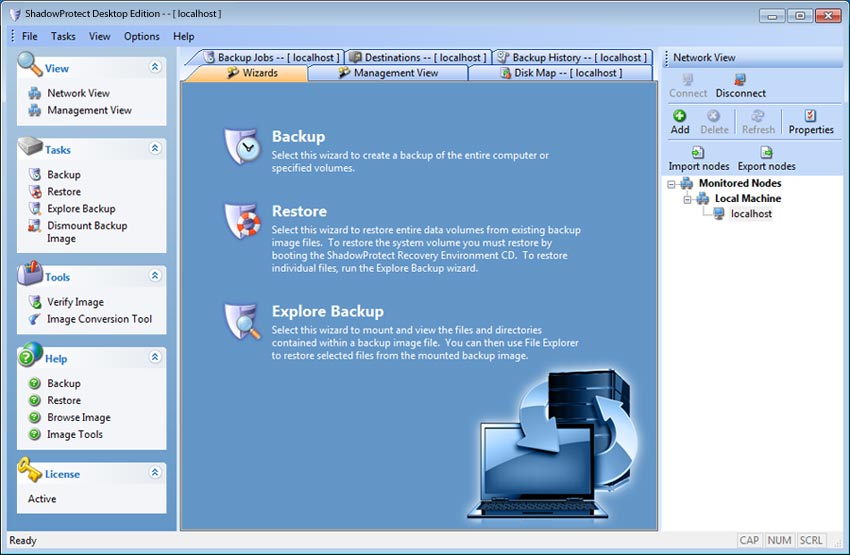Click the Add node green plus icon
Image resolution: width=850 pixels, height=555 pixels.
click(x=679, y=115)
